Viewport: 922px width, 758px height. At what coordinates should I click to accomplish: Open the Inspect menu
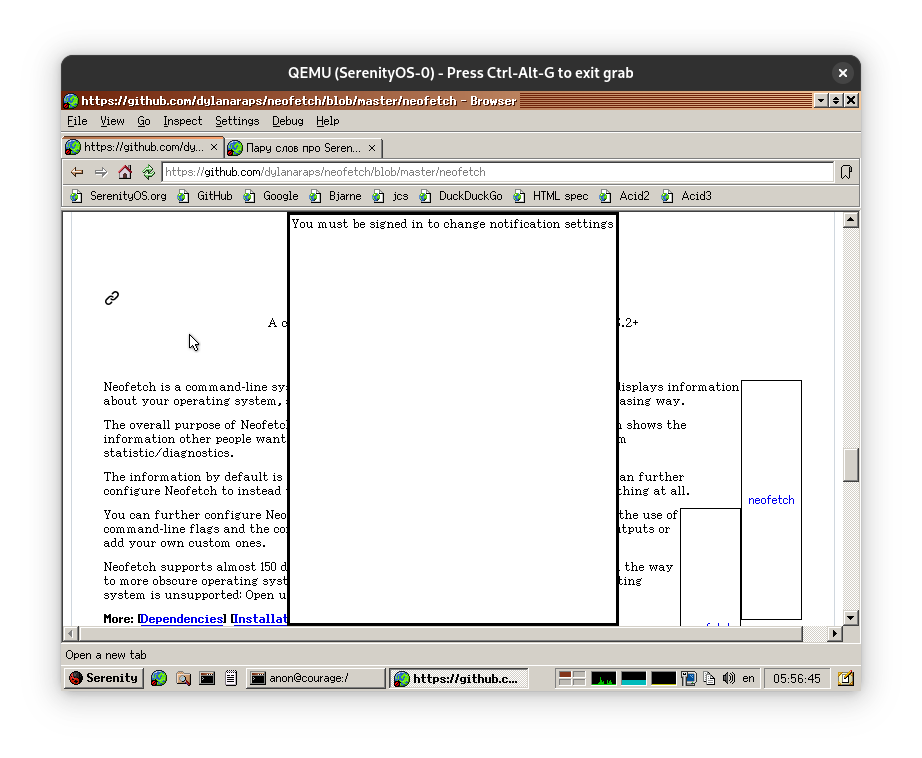182,121
